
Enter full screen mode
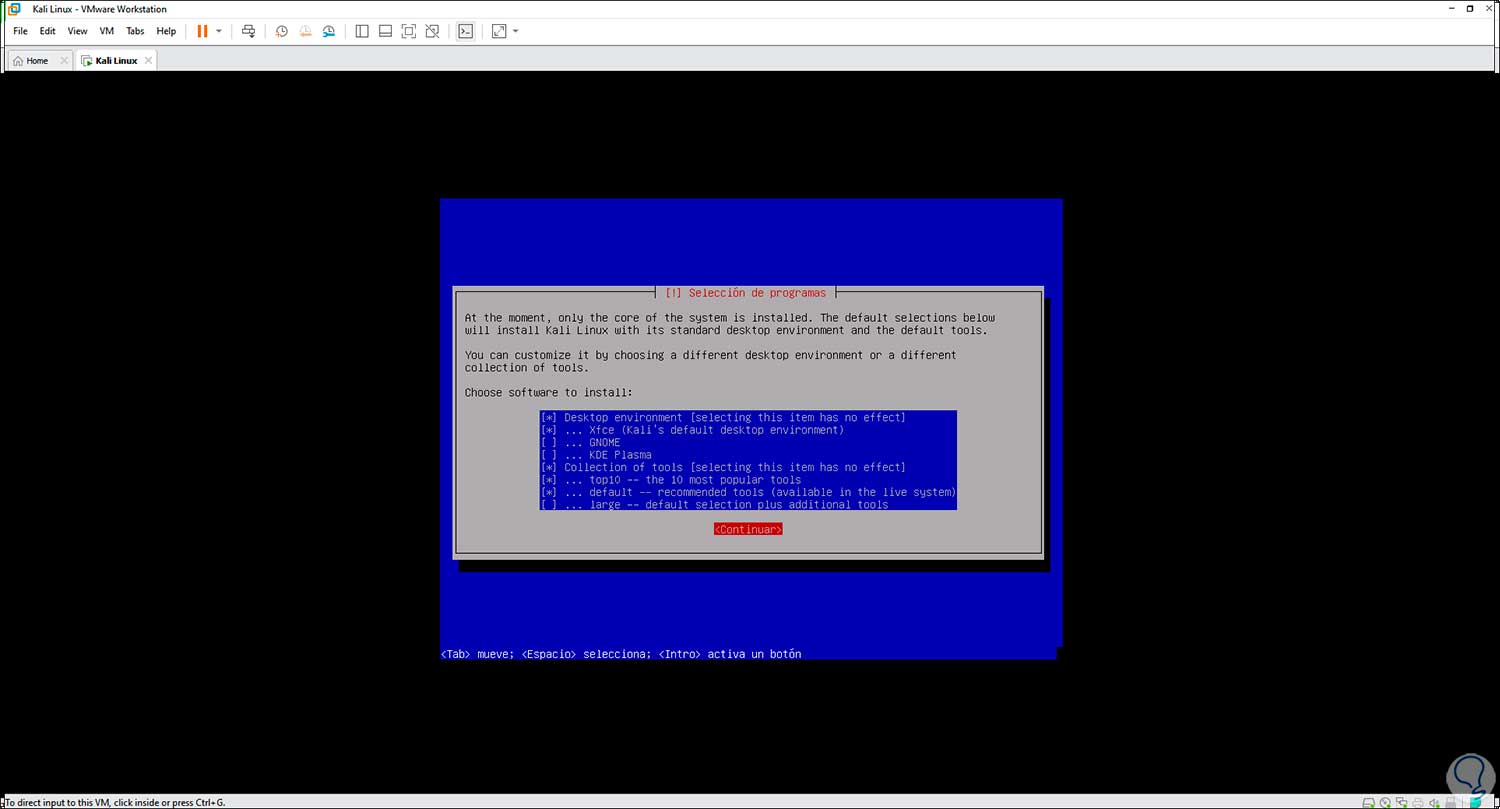pos(409,31)
